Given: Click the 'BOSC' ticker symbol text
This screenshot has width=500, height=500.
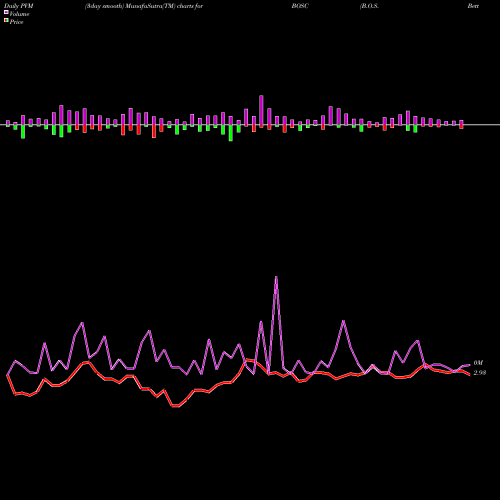Looking at the screenshot, I should [300, 6].
